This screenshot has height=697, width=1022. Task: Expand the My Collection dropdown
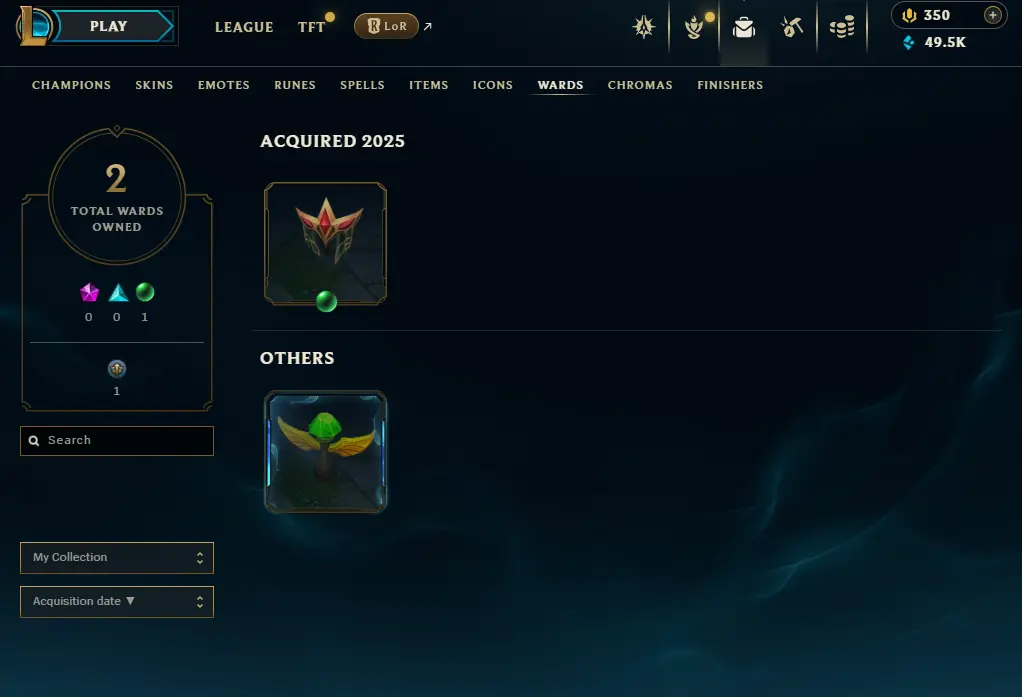(x=117, y=557)
